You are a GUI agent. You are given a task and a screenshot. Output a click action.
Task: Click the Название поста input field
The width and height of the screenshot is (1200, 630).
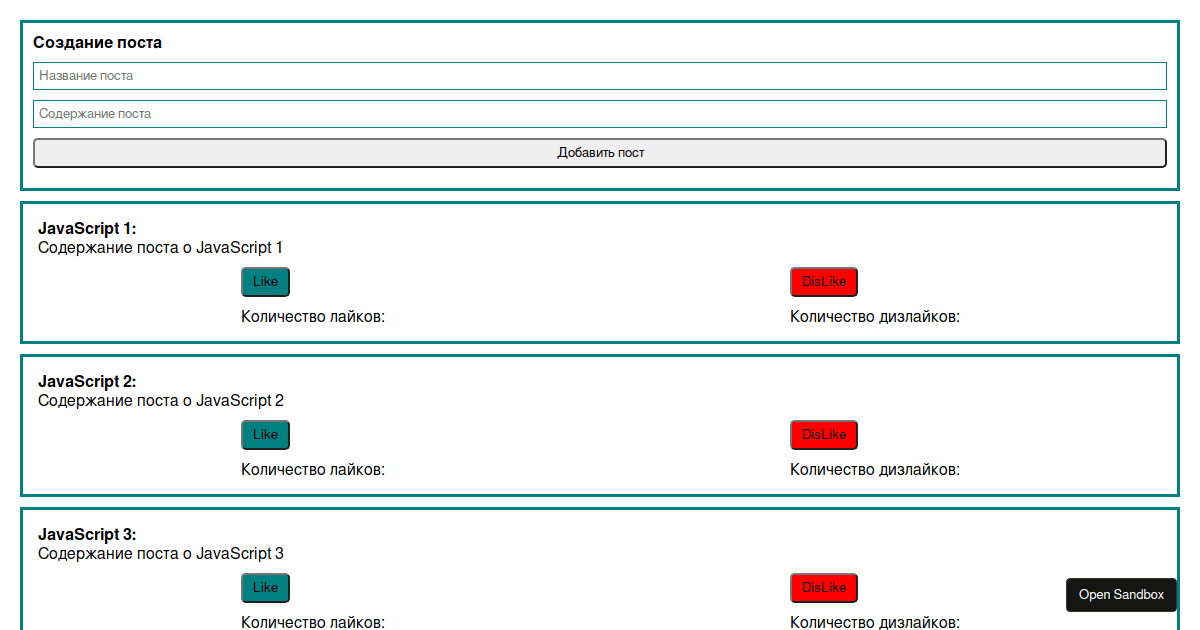click(600, 75)
